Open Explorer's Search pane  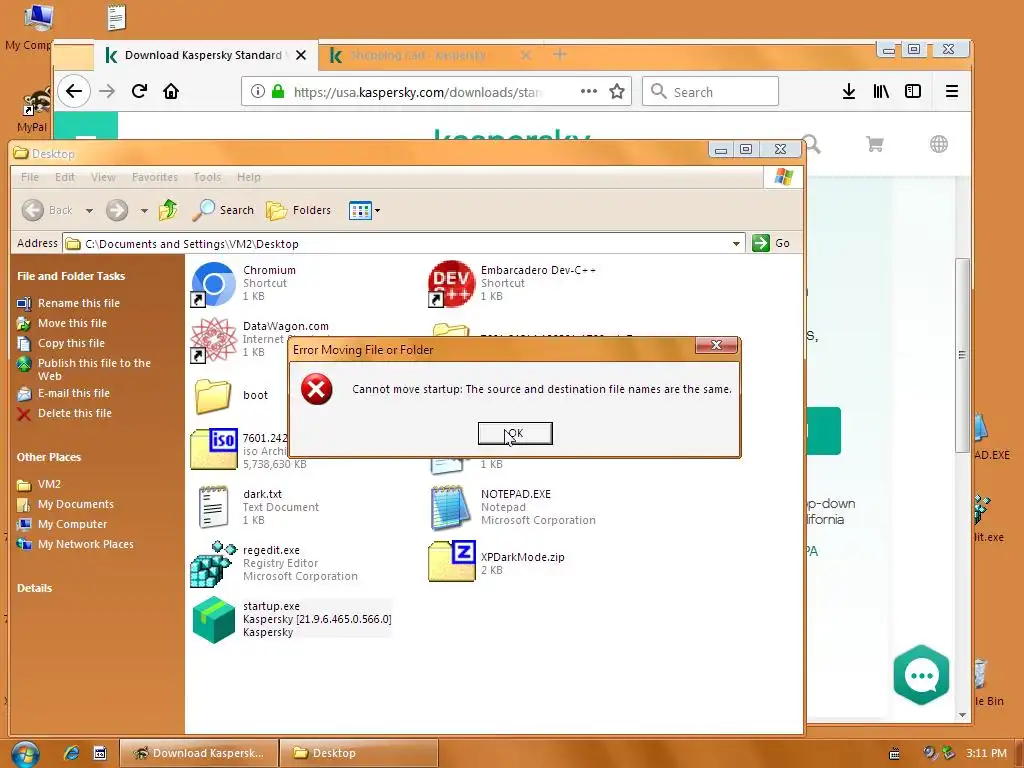[223, 210]
